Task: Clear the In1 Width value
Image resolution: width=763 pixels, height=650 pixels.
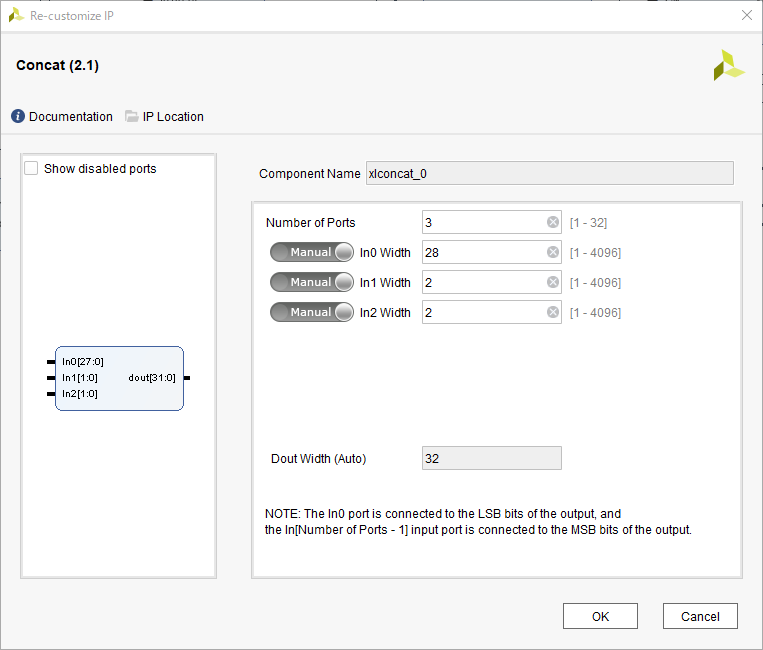Action: coord(553,283)
